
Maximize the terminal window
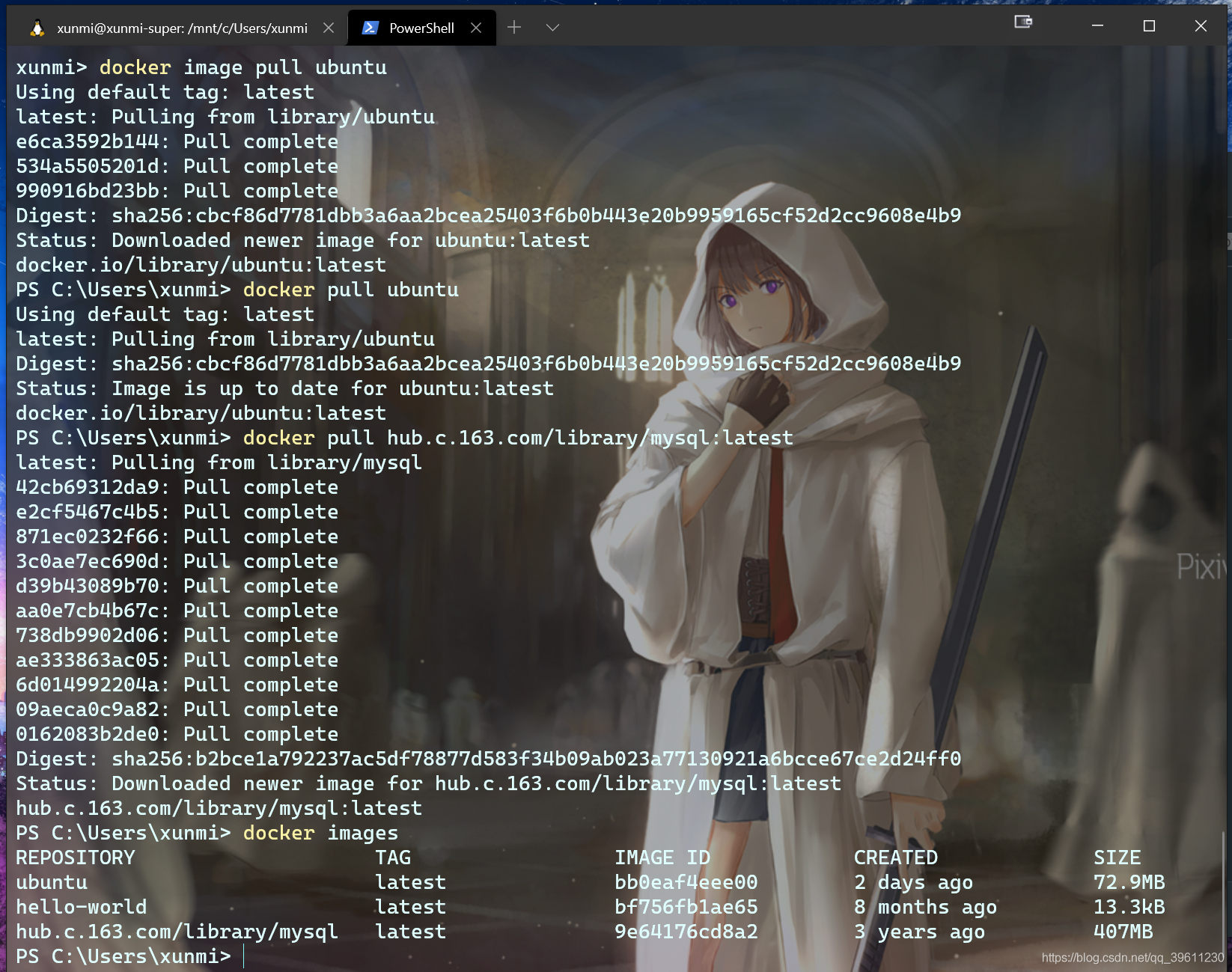click(1149, 25)
